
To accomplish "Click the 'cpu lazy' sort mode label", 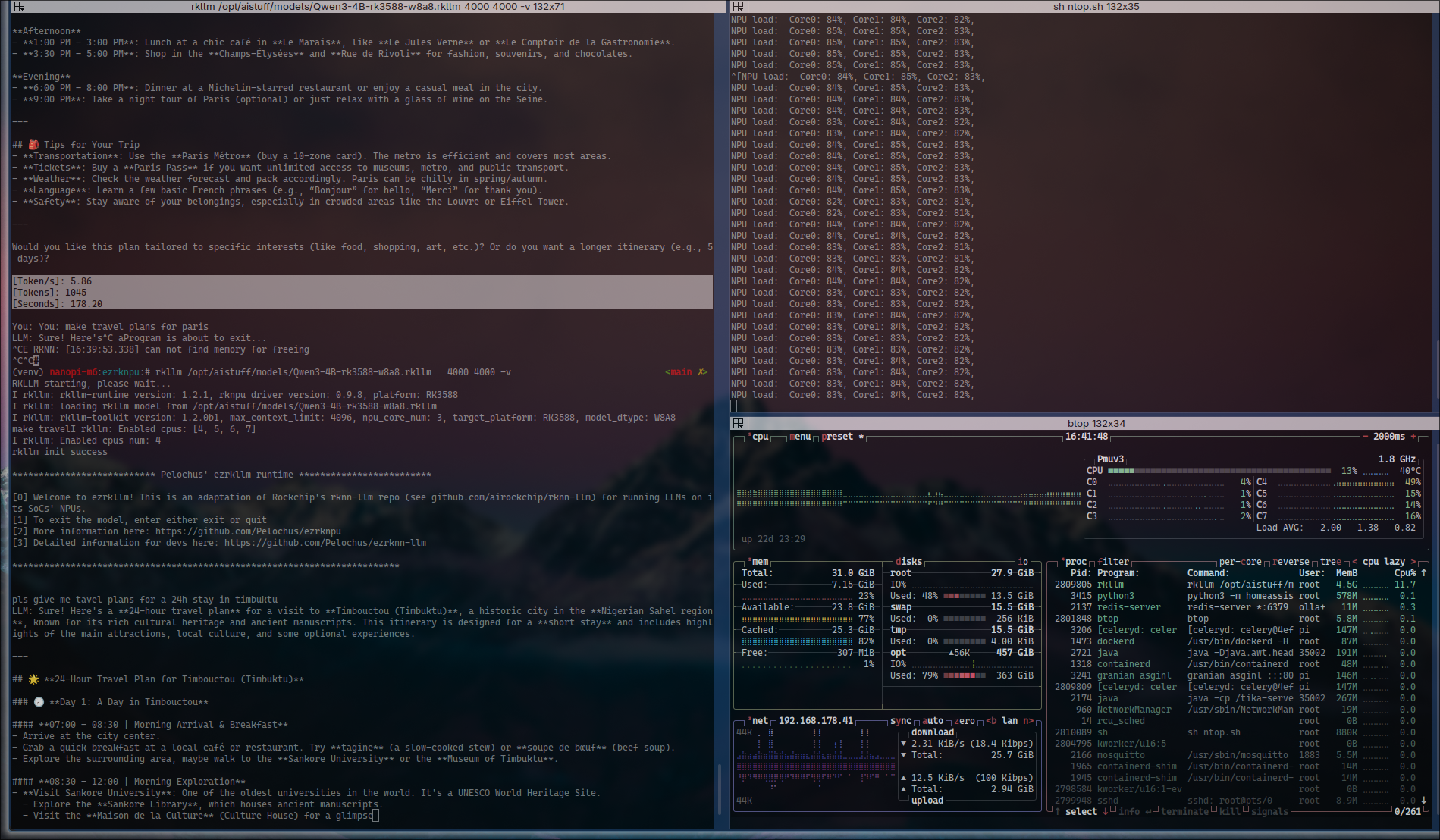I will tap(1384, 562).
